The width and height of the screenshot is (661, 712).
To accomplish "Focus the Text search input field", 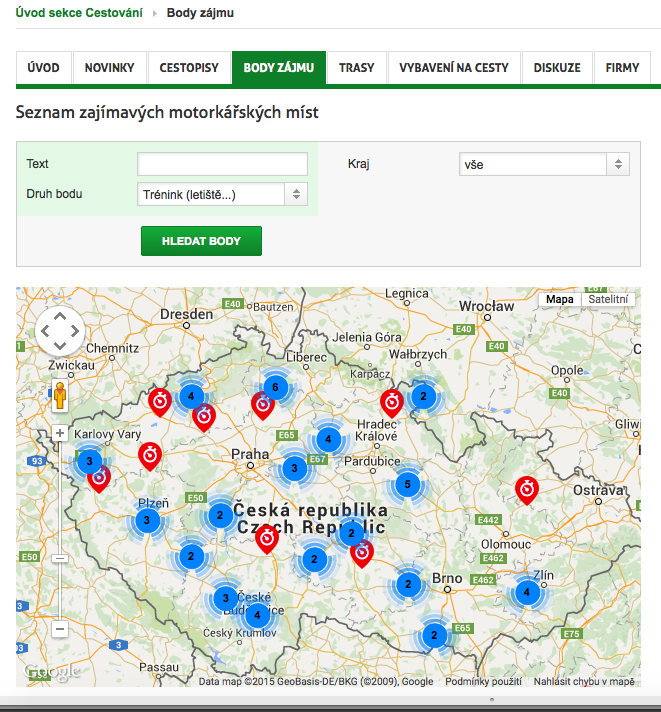I will [222, 164].
